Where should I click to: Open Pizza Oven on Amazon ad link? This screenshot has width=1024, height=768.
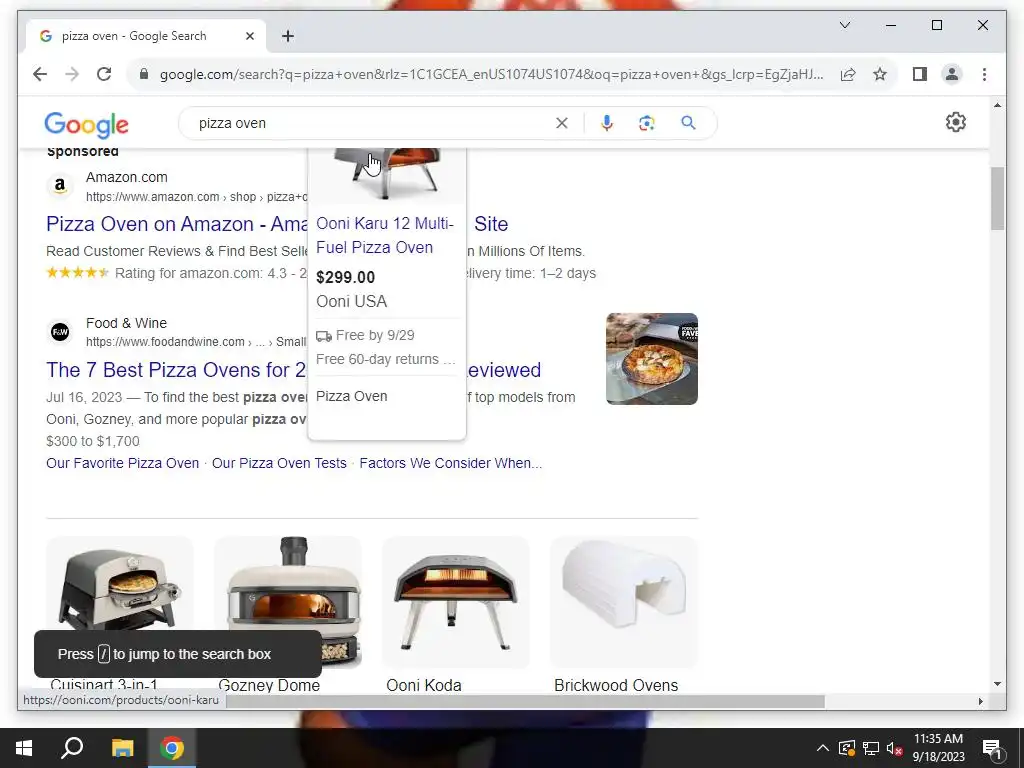pos(176,224)
